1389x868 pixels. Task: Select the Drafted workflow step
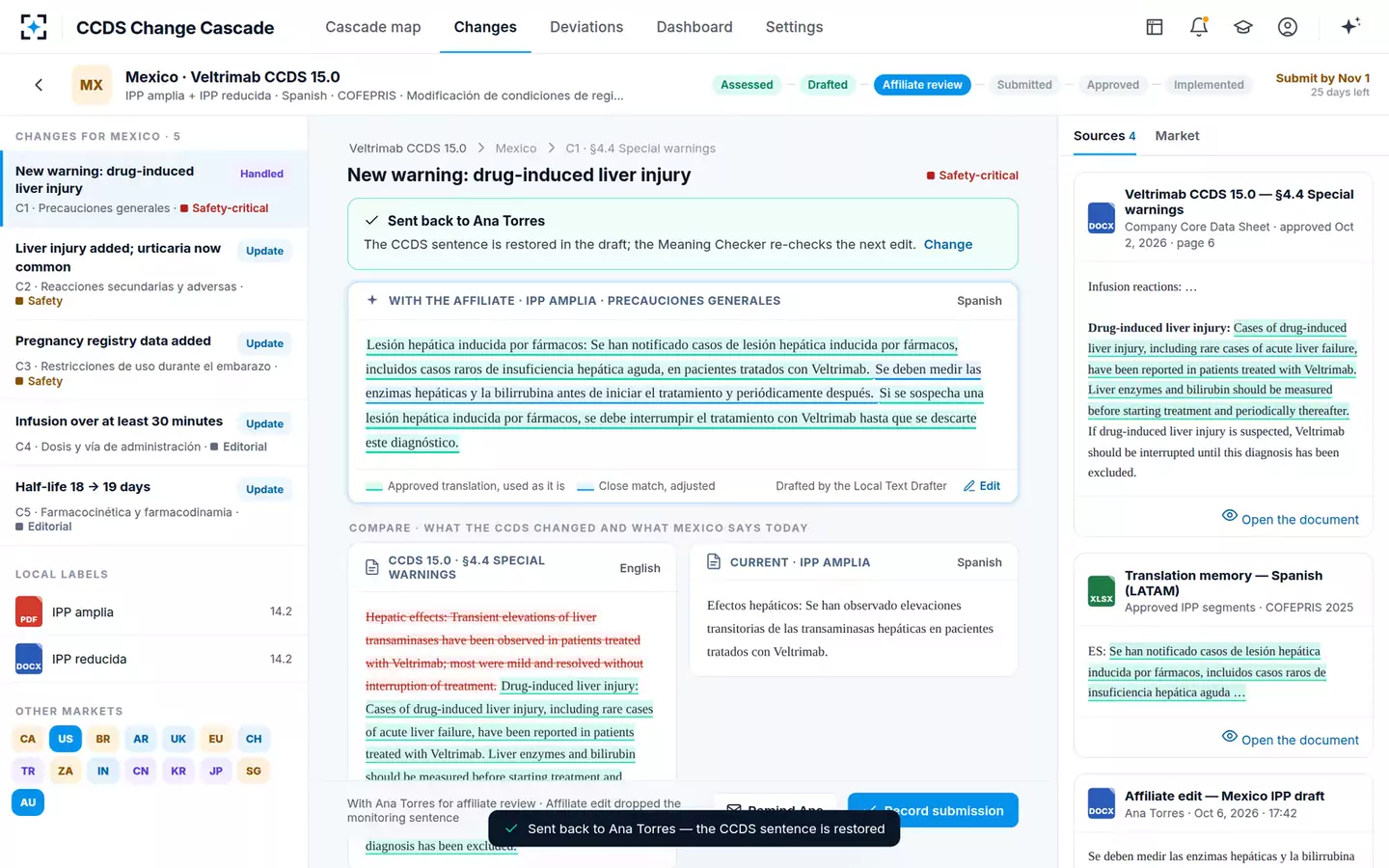[828, 85]
